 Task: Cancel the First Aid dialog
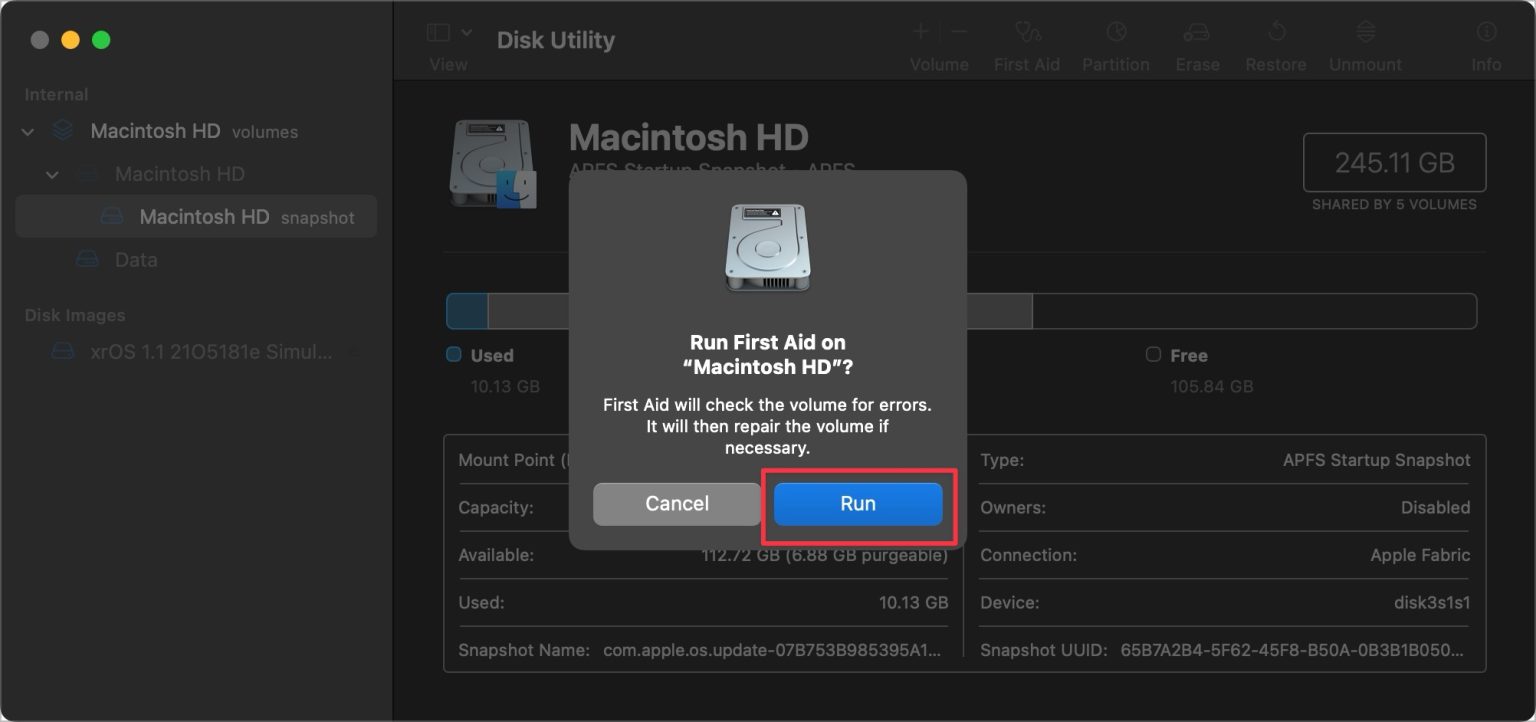pyautogui.click(x=676, y=504)
